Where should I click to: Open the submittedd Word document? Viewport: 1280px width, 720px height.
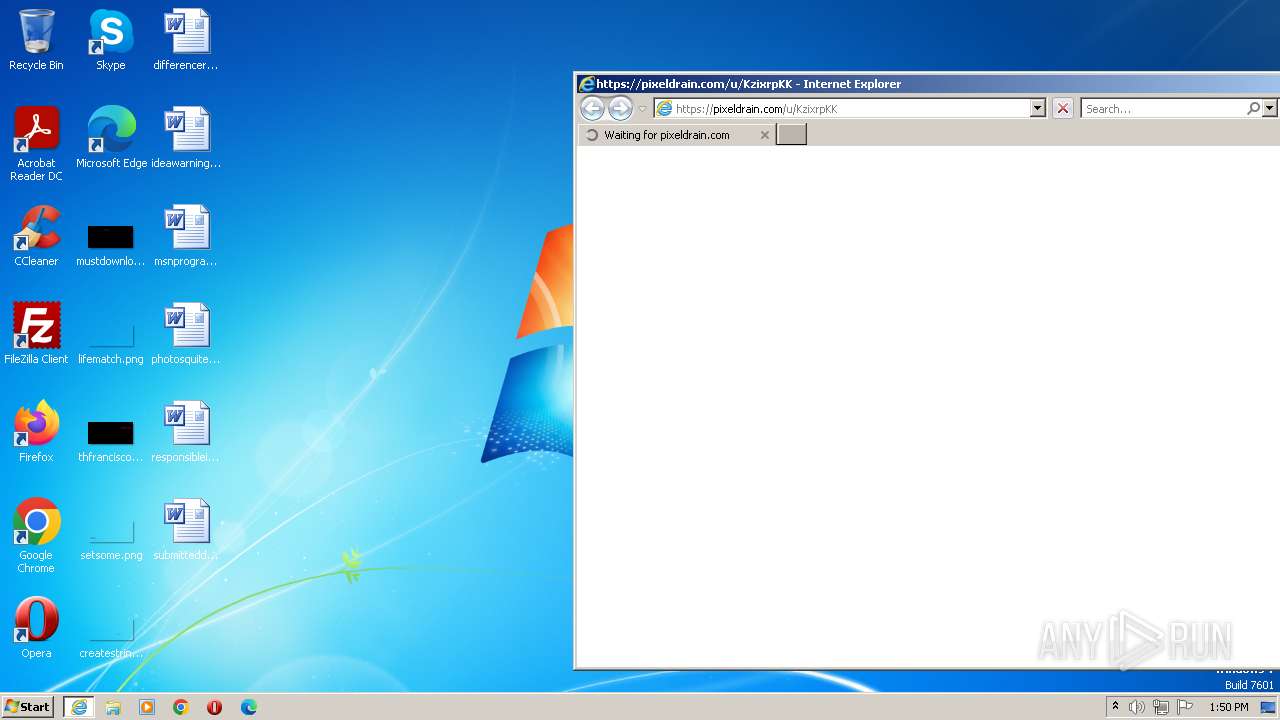click(x=186, y=530)
